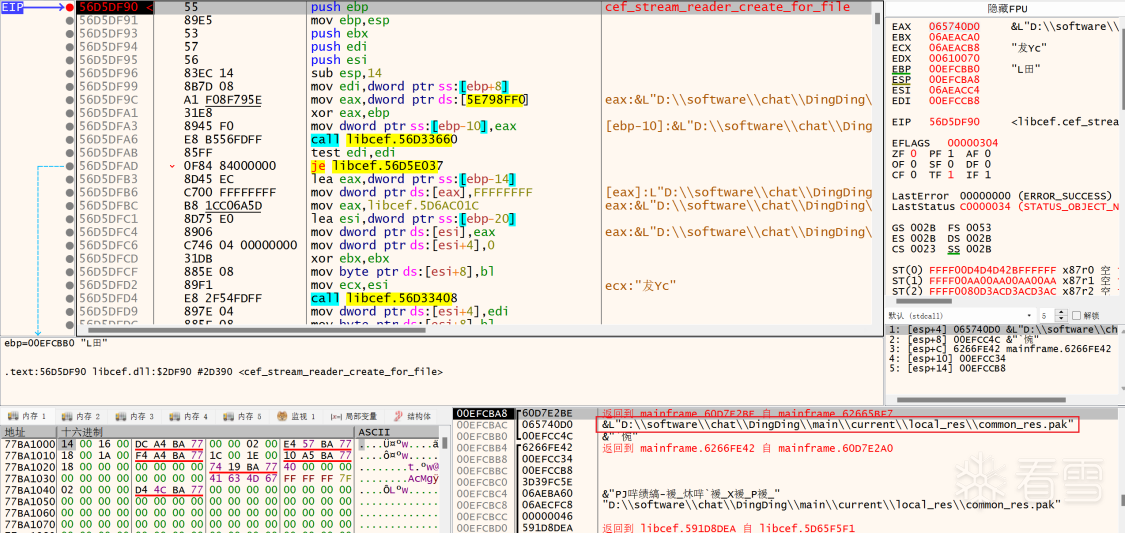Toggle breakpoint dot beside 56D5DFD4
This screenshot has width=1125, height=533.
[70, 298]
